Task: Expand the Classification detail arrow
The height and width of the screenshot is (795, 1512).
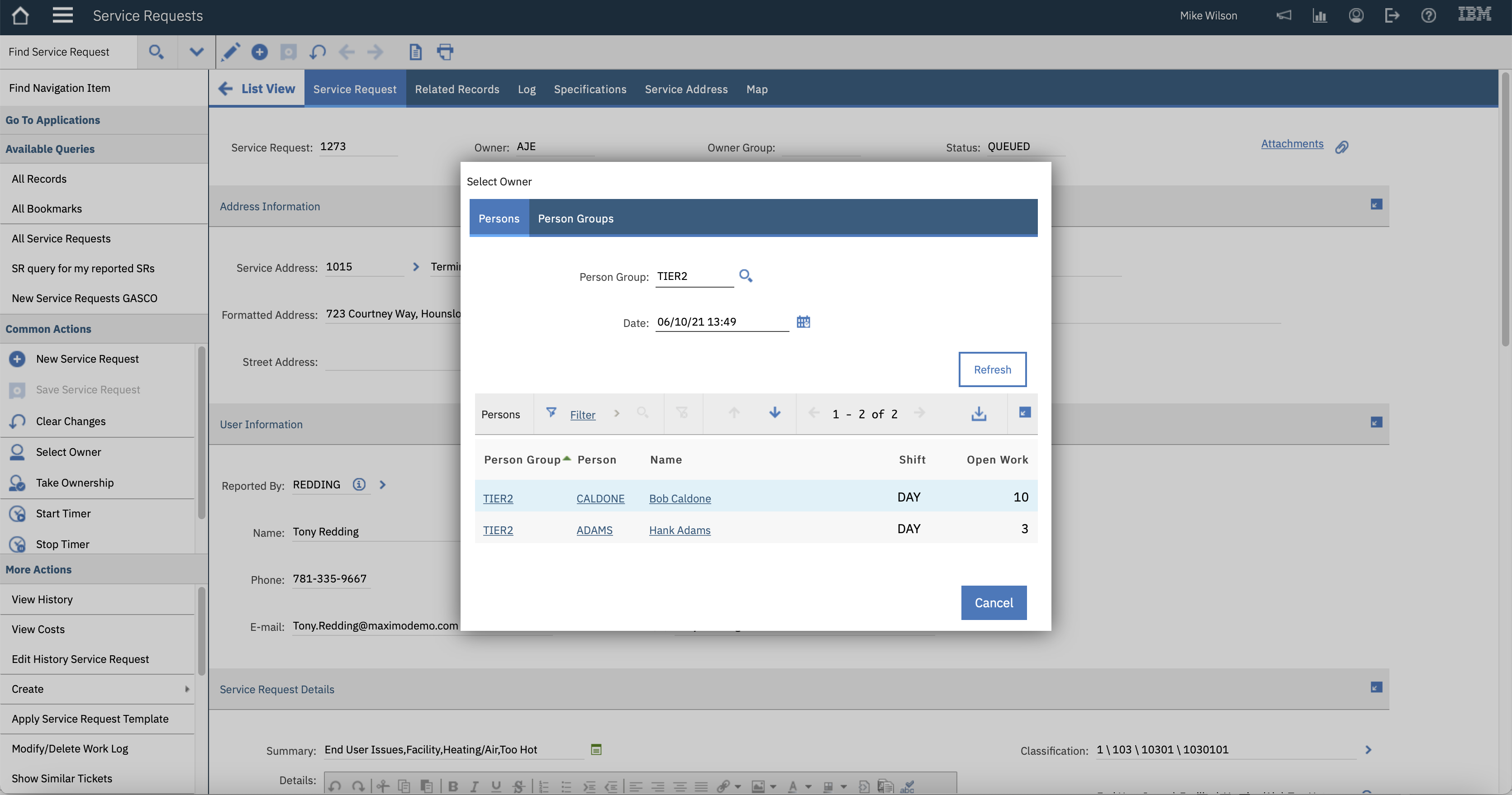Action: (1368, 749)
